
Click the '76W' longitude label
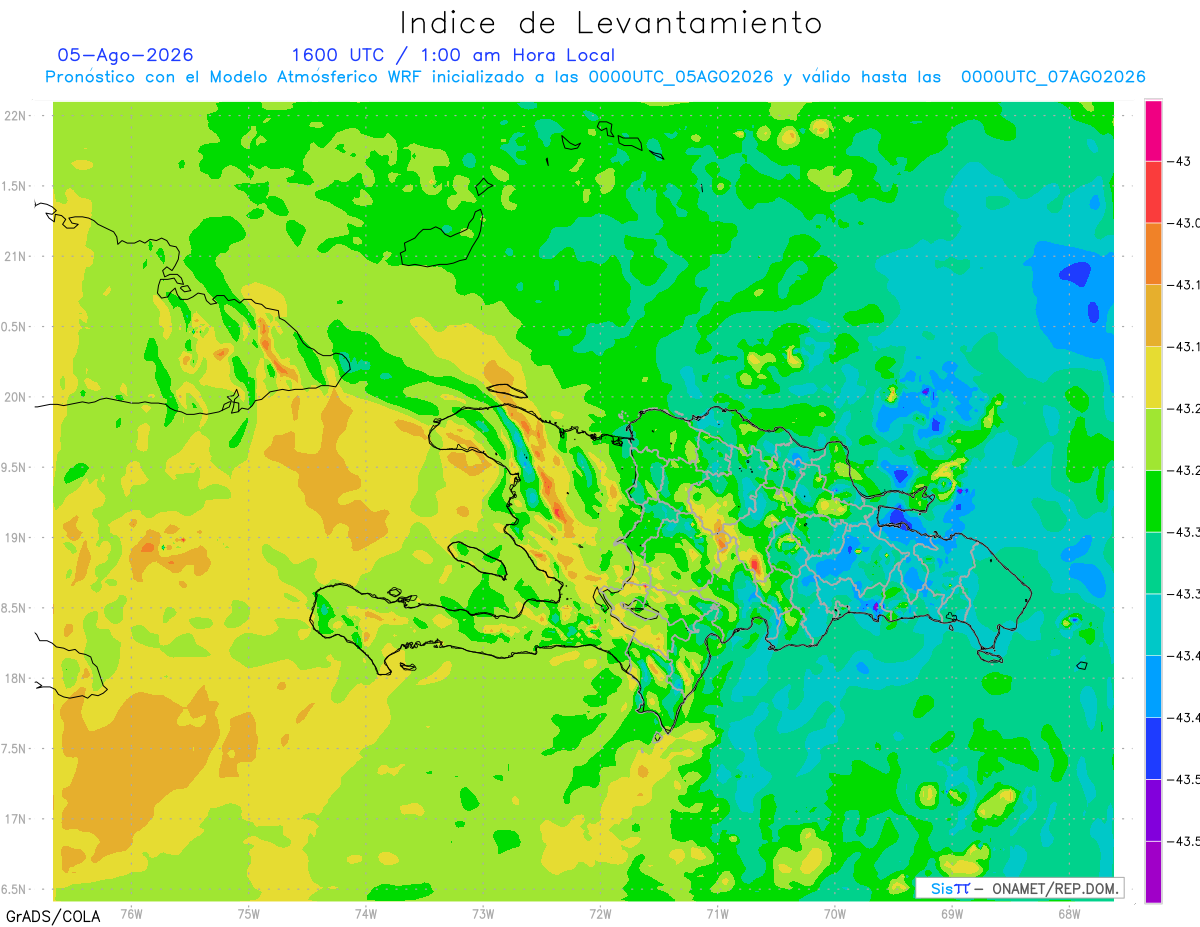click(x=131, y=913)
